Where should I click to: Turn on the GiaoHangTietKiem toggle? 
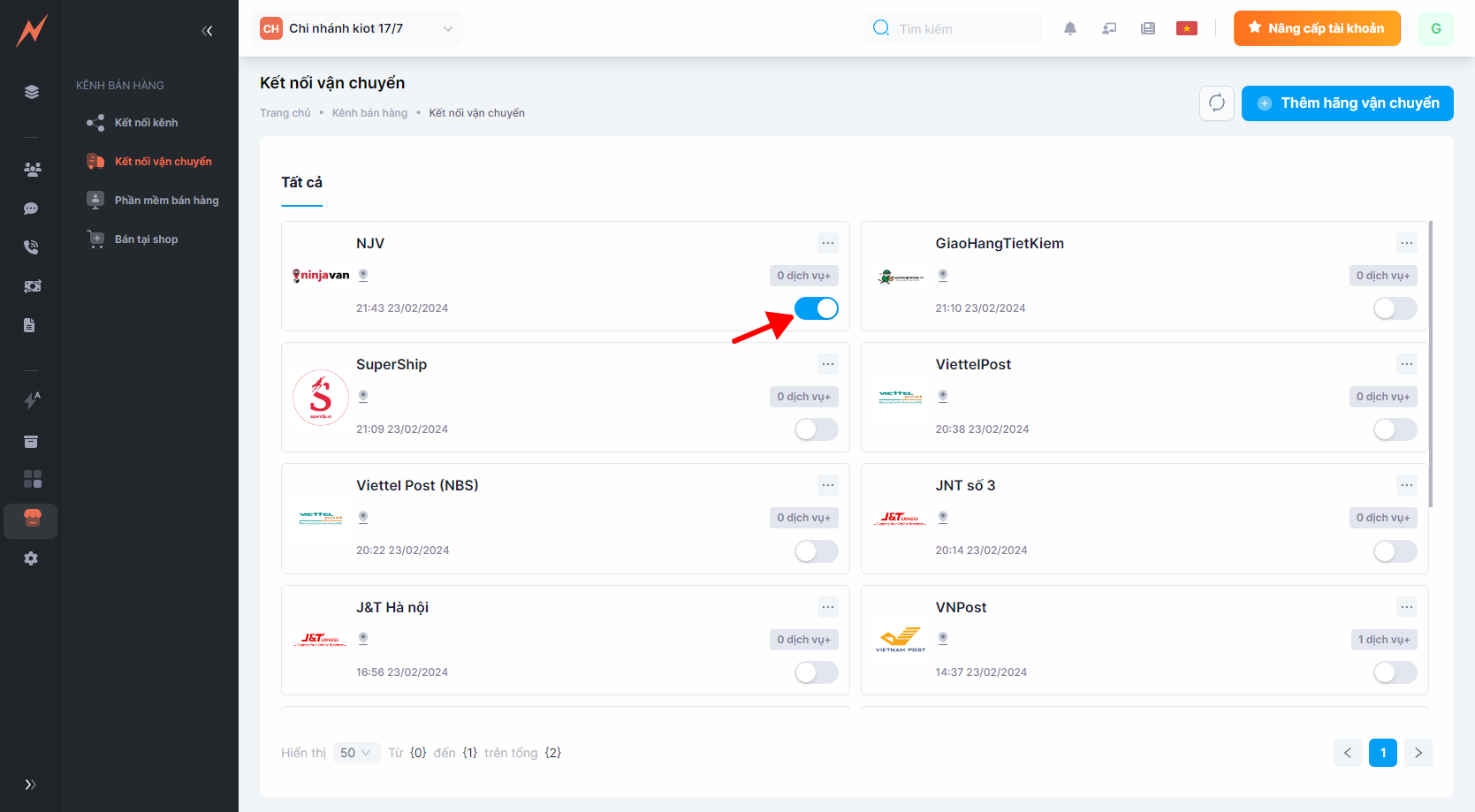pos(1395,308)
